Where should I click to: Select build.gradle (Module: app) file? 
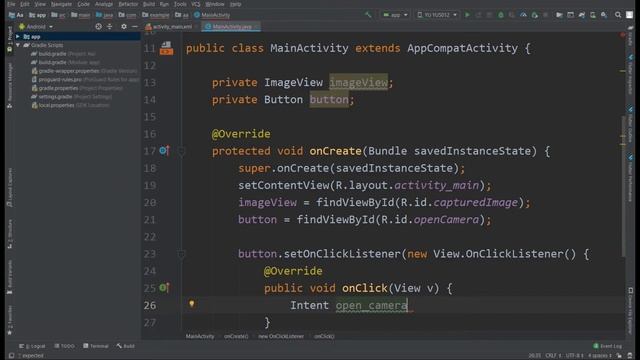[x=66, y=62]
